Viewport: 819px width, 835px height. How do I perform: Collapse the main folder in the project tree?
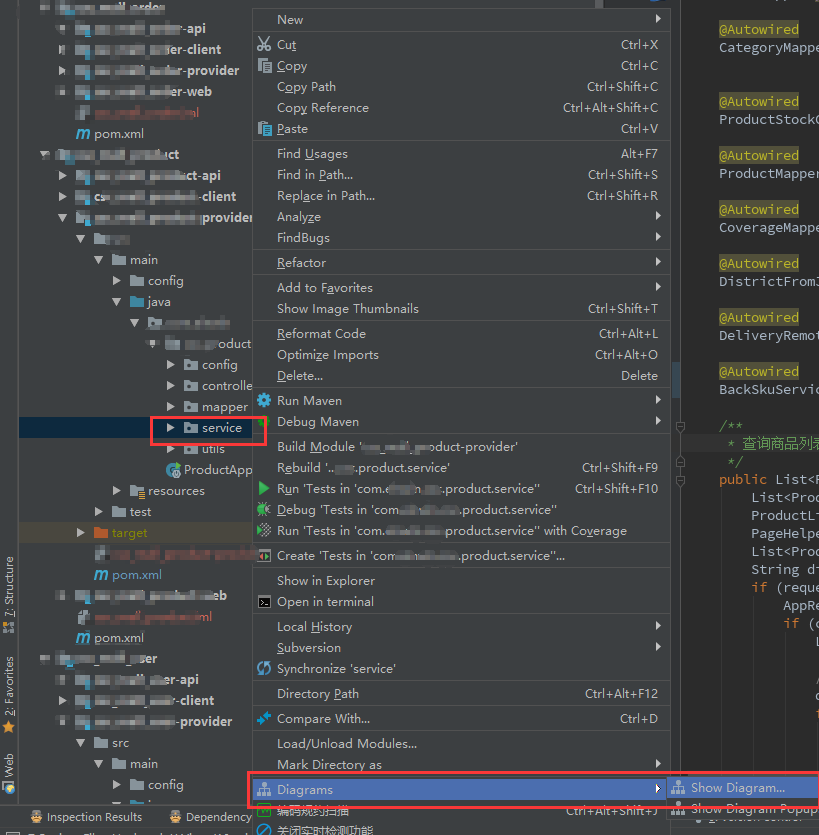click(98, 259)
